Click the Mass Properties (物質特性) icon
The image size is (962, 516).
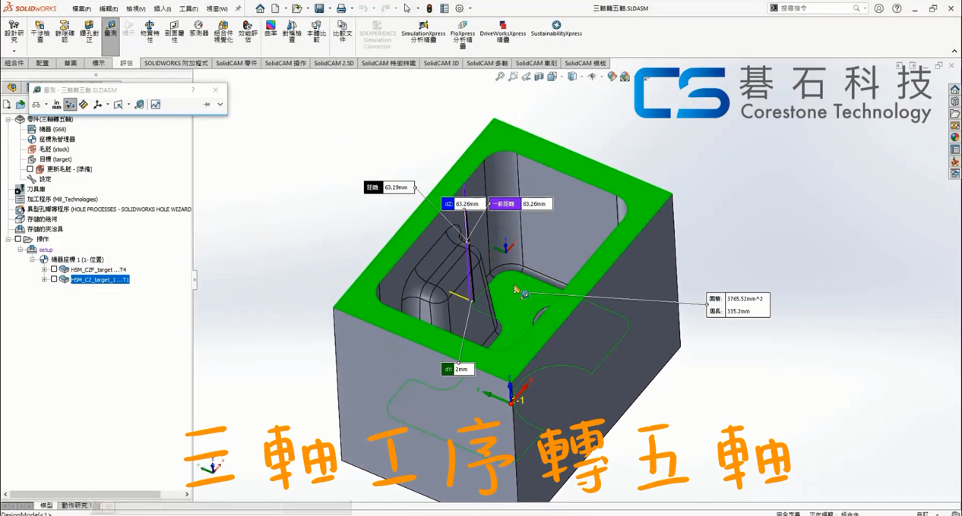coord(149,30)
